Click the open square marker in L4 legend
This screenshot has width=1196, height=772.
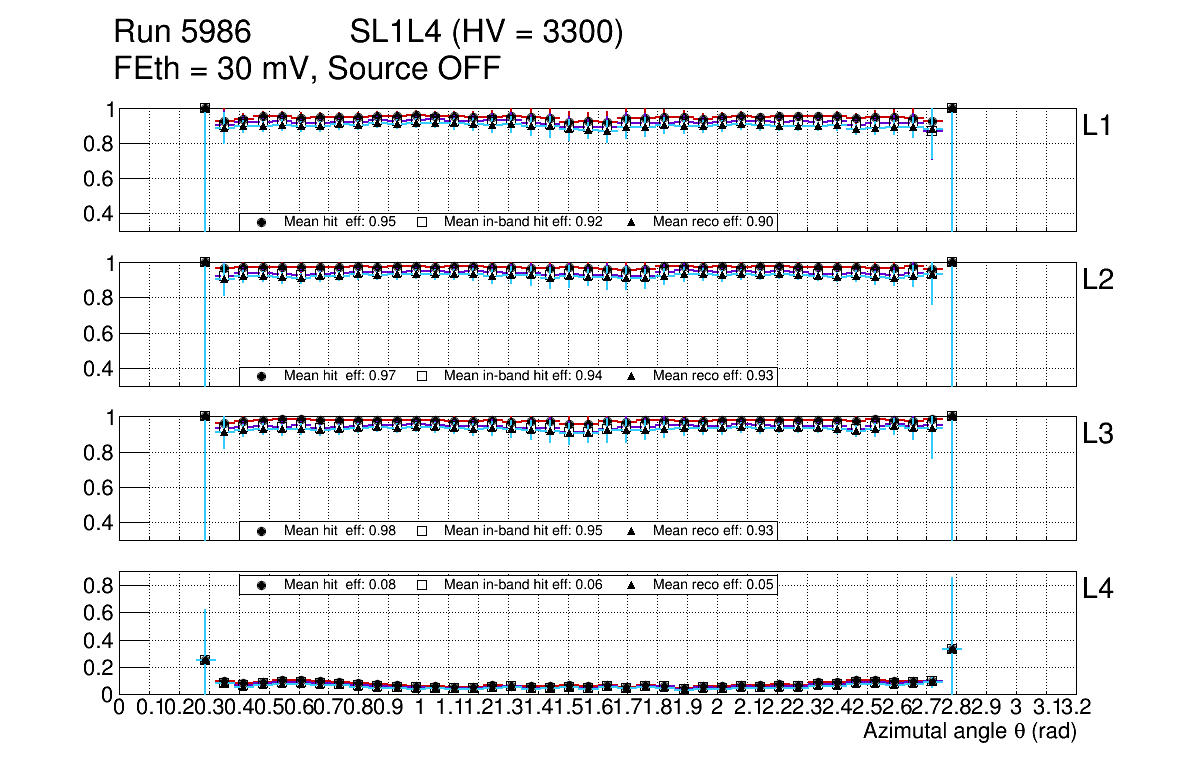pos(422,585)
